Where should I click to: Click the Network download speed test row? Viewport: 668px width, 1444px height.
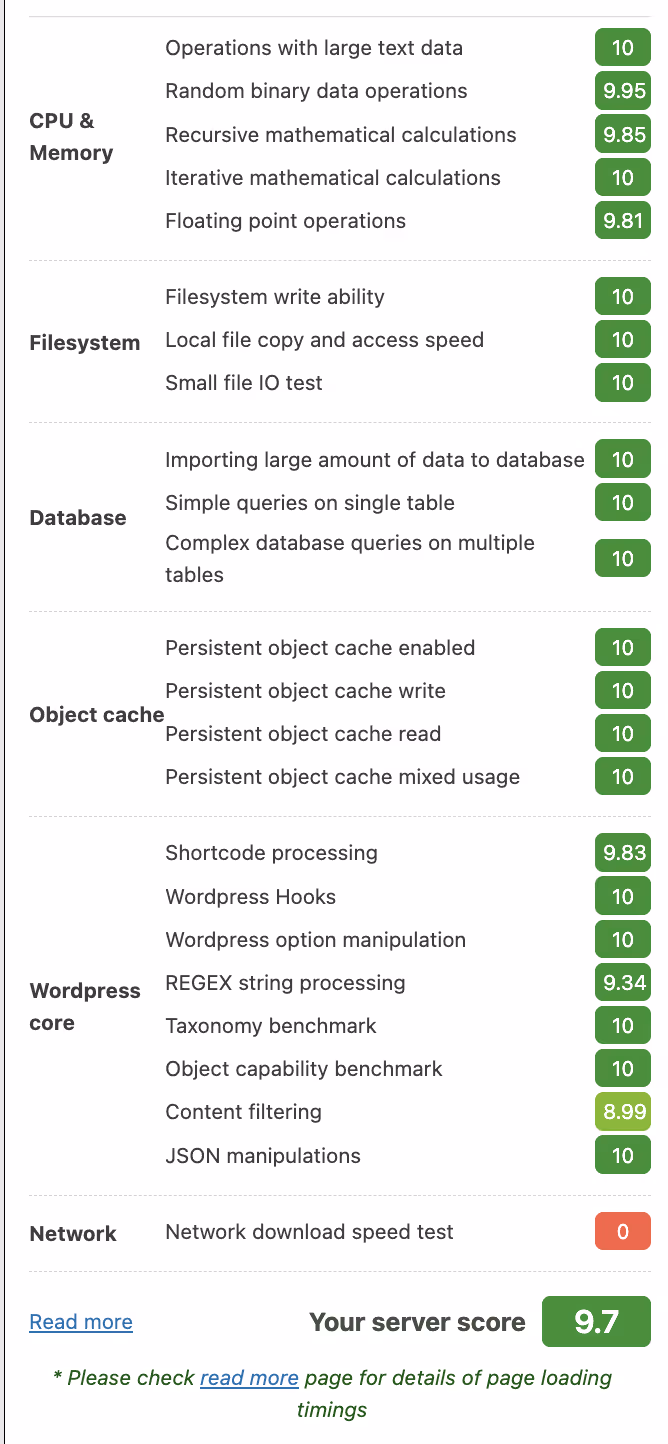click(309, 1232)
